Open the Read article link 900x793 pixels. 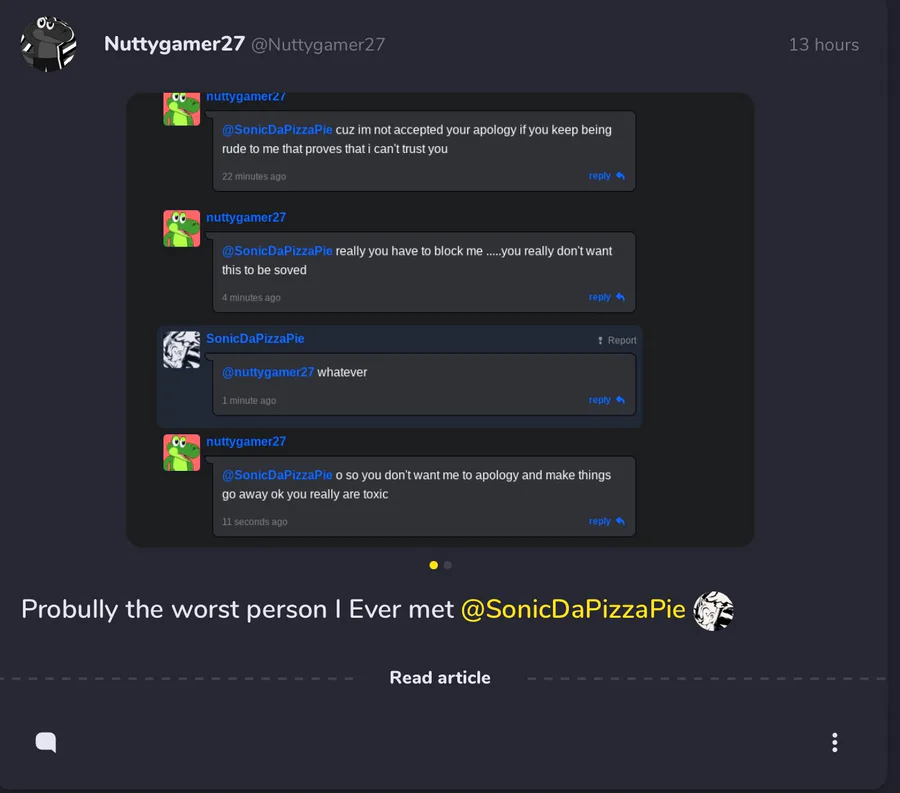440,678
